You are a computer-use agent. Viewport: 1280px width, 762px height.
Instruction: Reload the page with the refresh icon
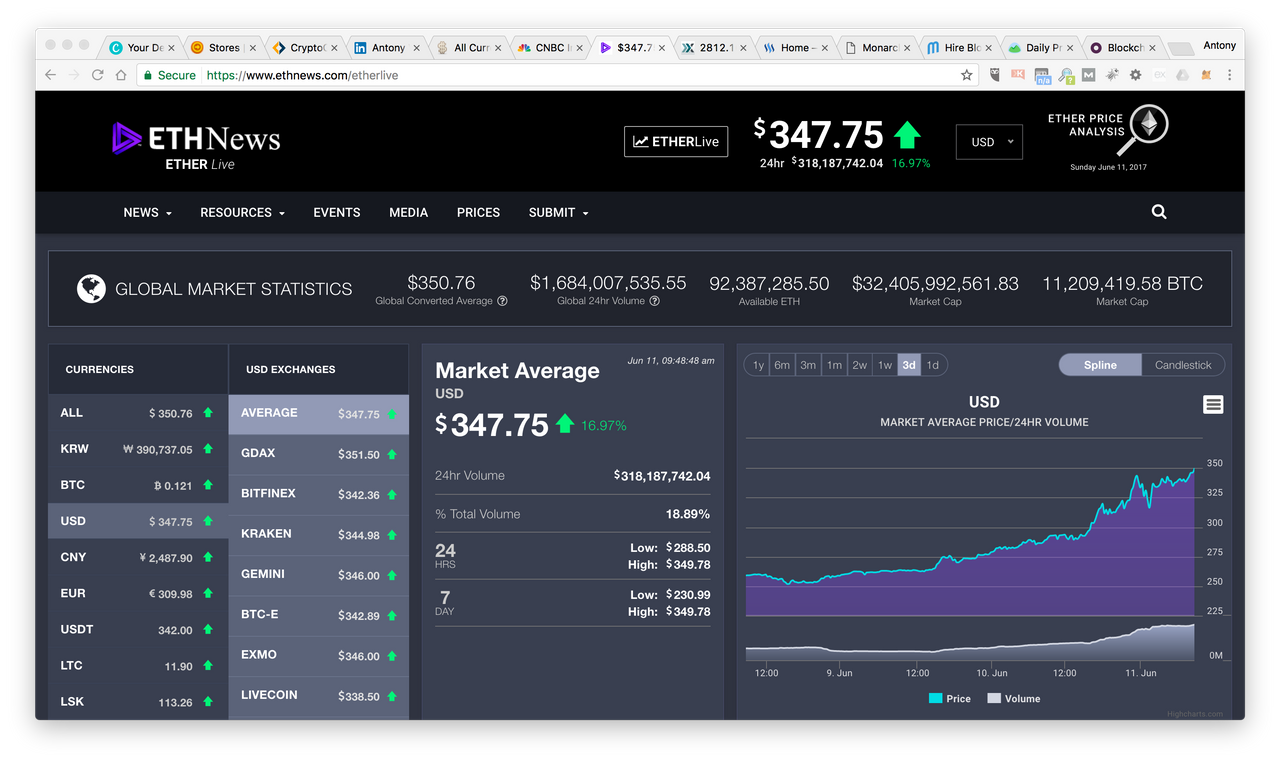coord(97,75)
